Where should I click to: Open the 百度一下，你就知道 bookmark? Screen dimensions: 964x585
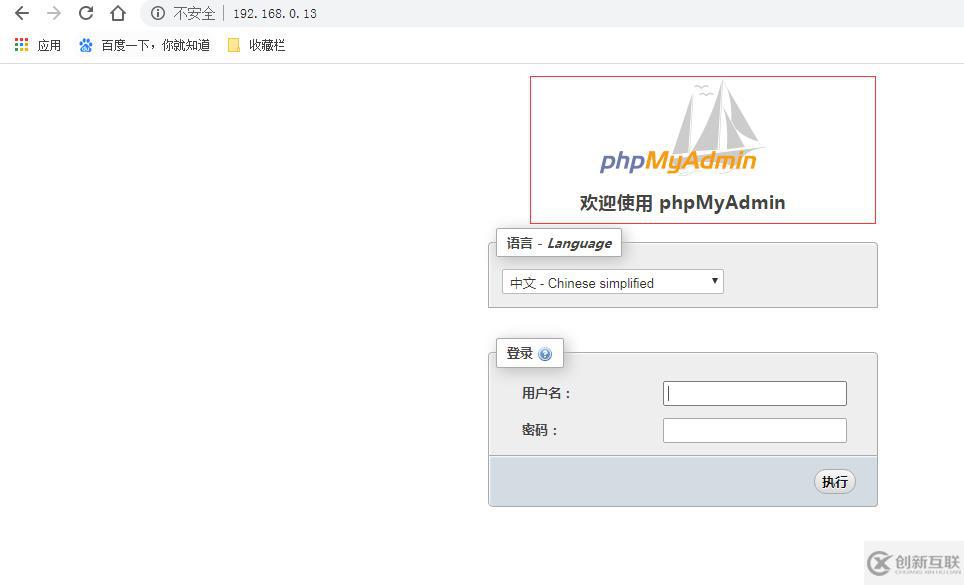[x=144, y=45]
